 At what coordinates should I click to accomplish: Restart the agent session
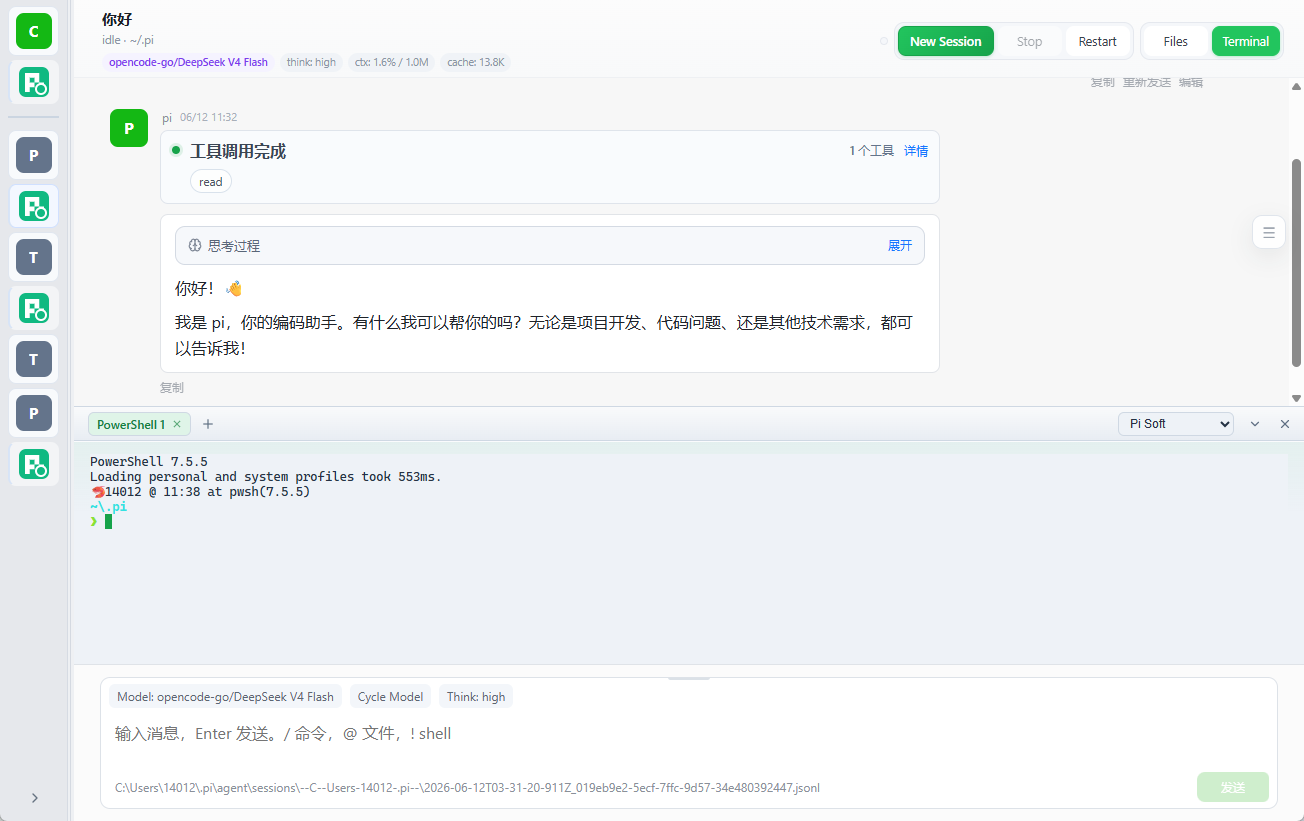click(1097, 41)
